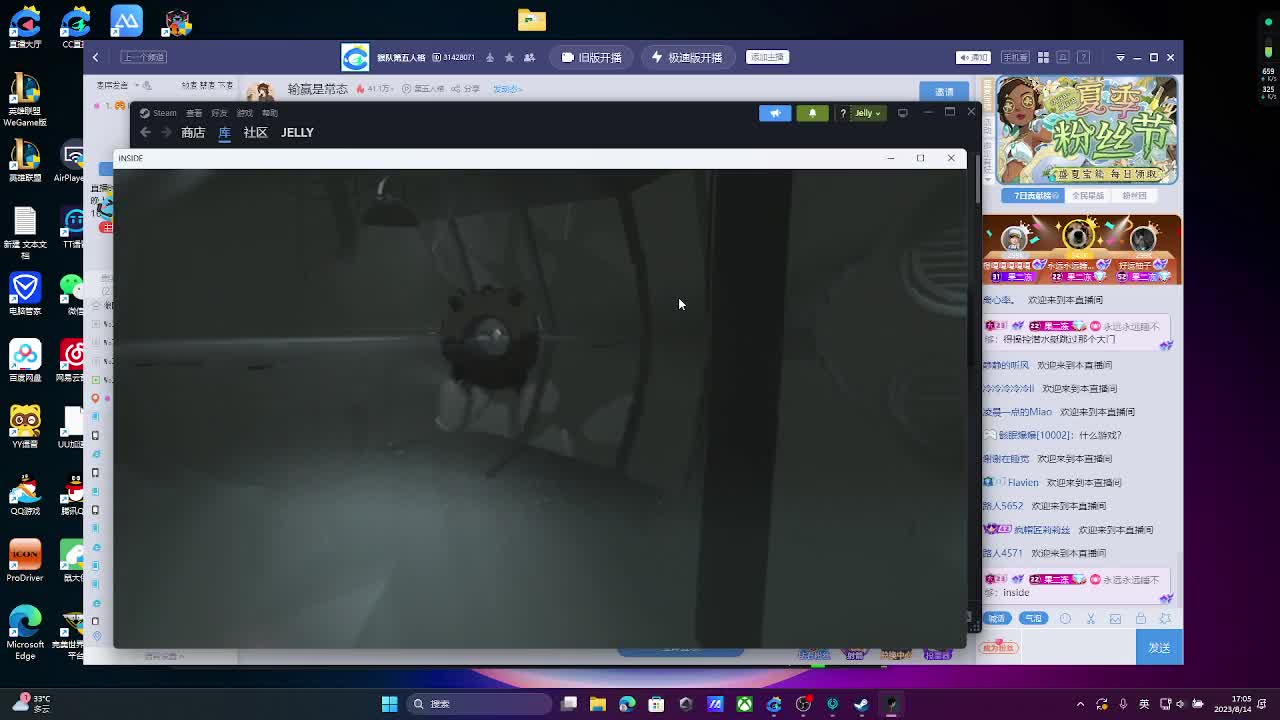
Task: Open the grid layout icon in streaming app
Action: 1043,57
